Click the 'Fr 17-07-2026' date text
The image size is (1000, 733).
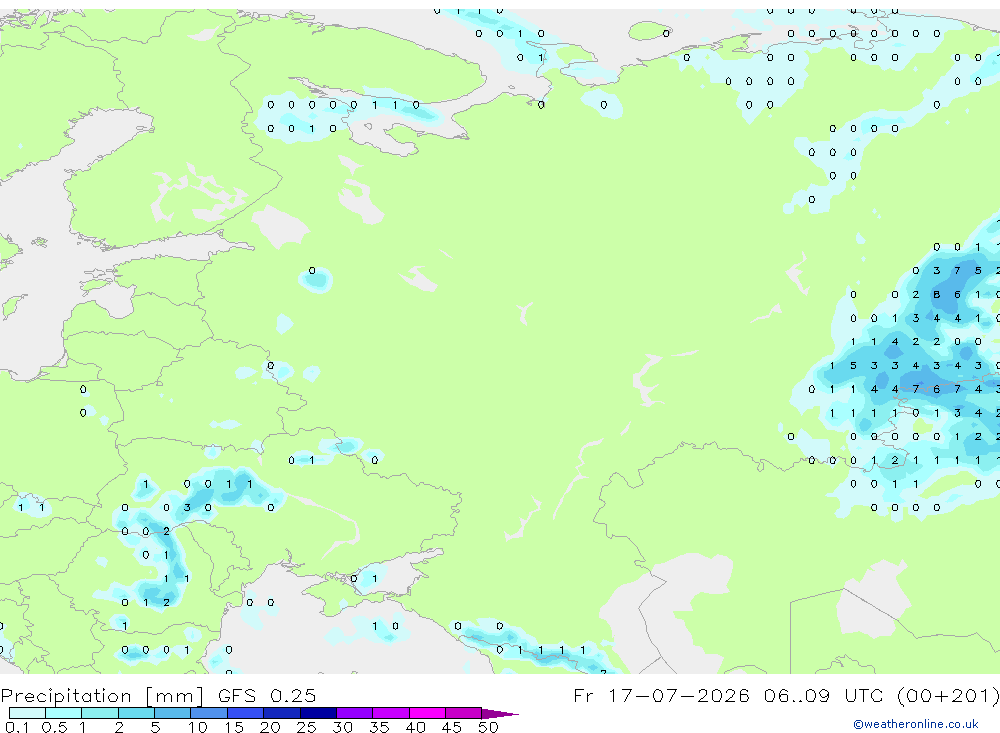tap(661, 695)
